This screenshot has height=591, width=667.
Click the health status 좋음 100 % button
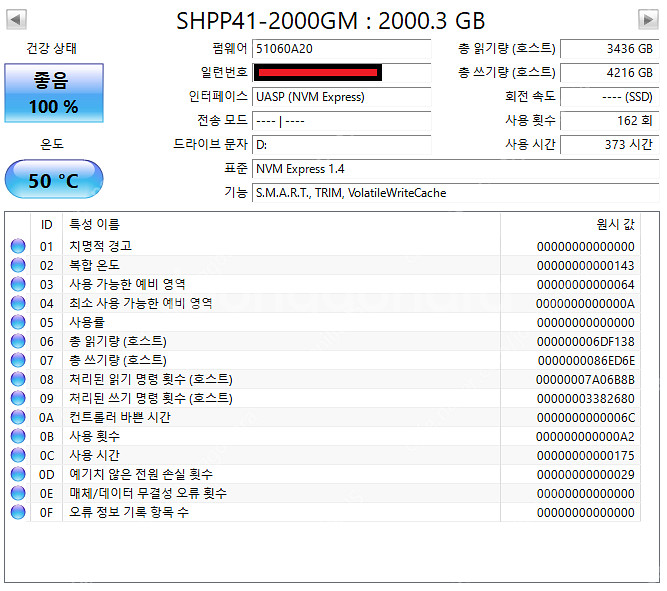54,93
